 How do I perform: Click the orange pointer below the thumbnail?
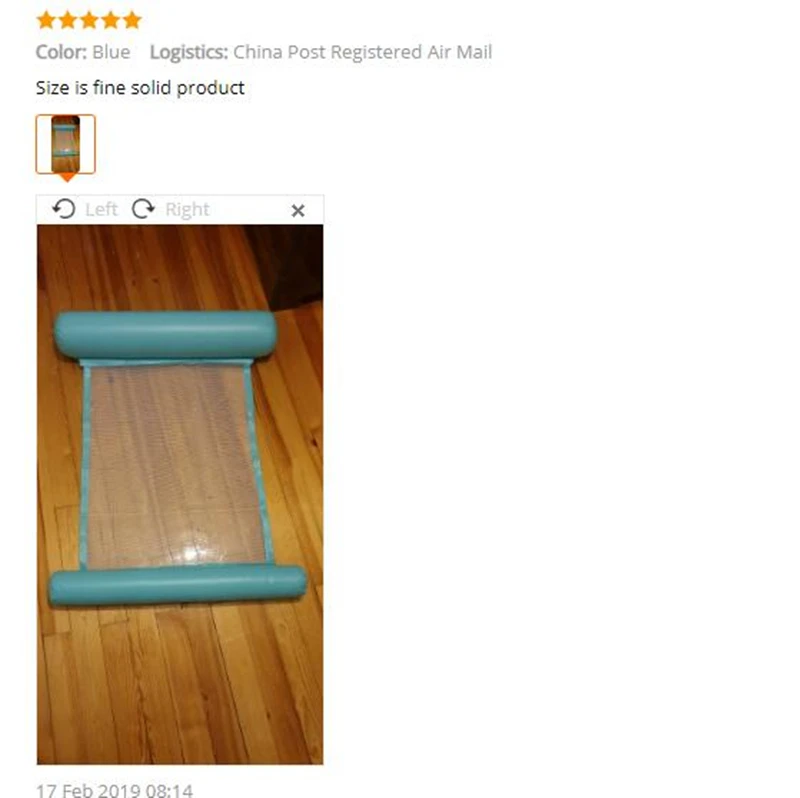(67, 178)
